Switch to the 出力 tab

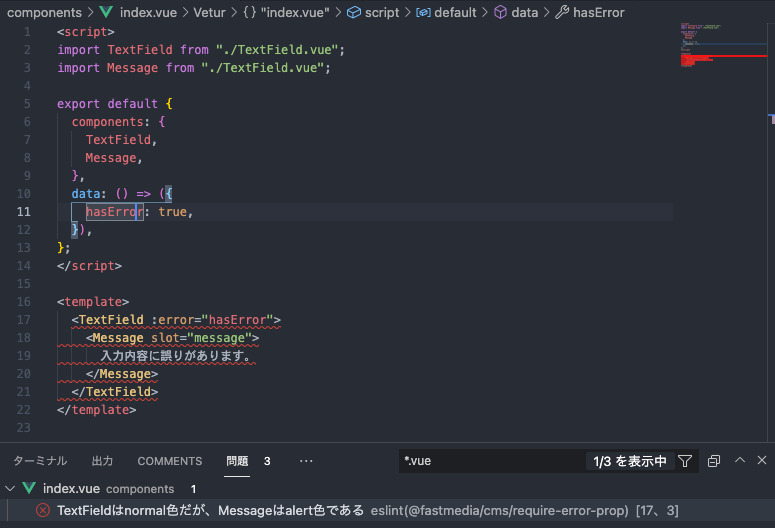point(102,461)
